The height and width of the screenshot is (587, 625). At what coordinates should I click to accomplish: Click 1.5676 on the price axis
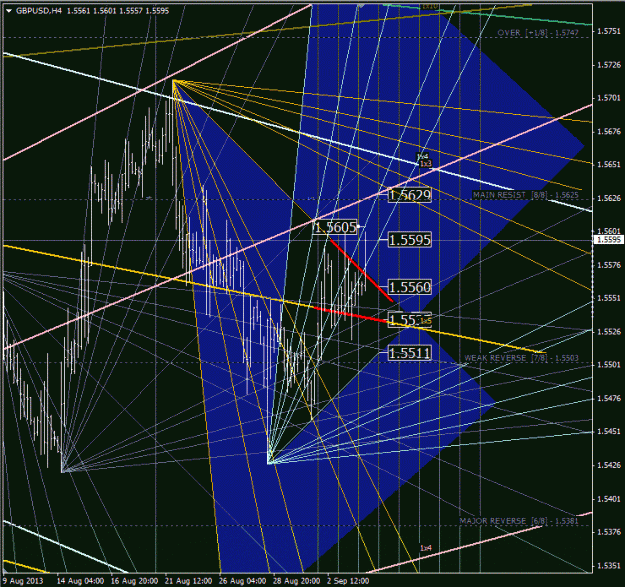click(x=609, y=131)
